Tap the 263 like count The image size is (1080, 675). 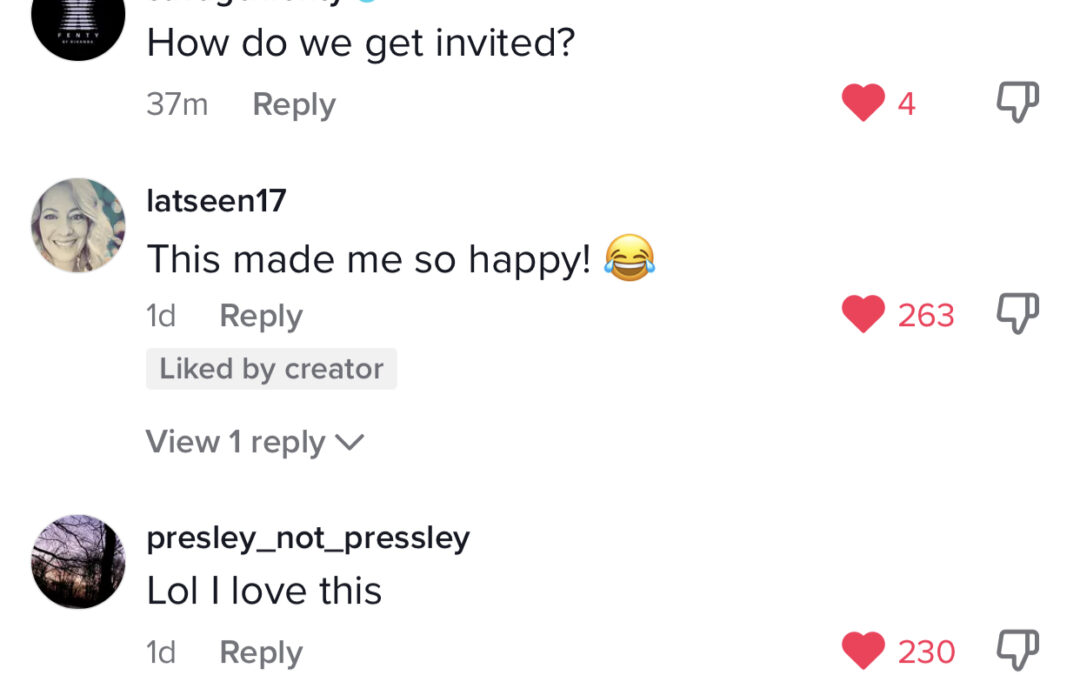[926, 315]
